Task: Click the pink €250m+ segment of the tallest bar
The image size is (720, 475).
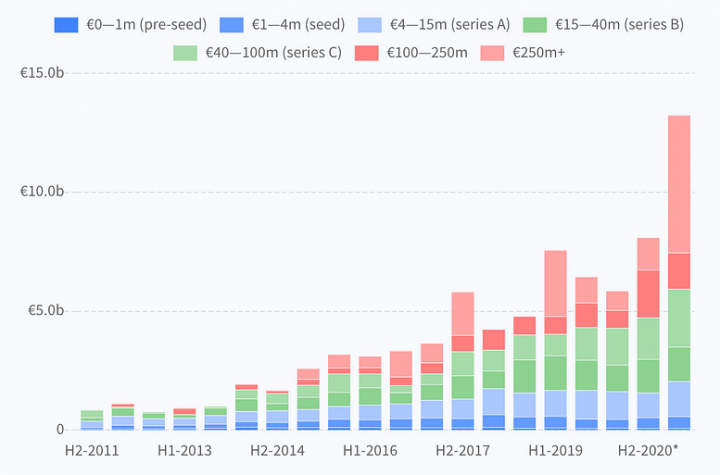Action: tap(679, 184)
